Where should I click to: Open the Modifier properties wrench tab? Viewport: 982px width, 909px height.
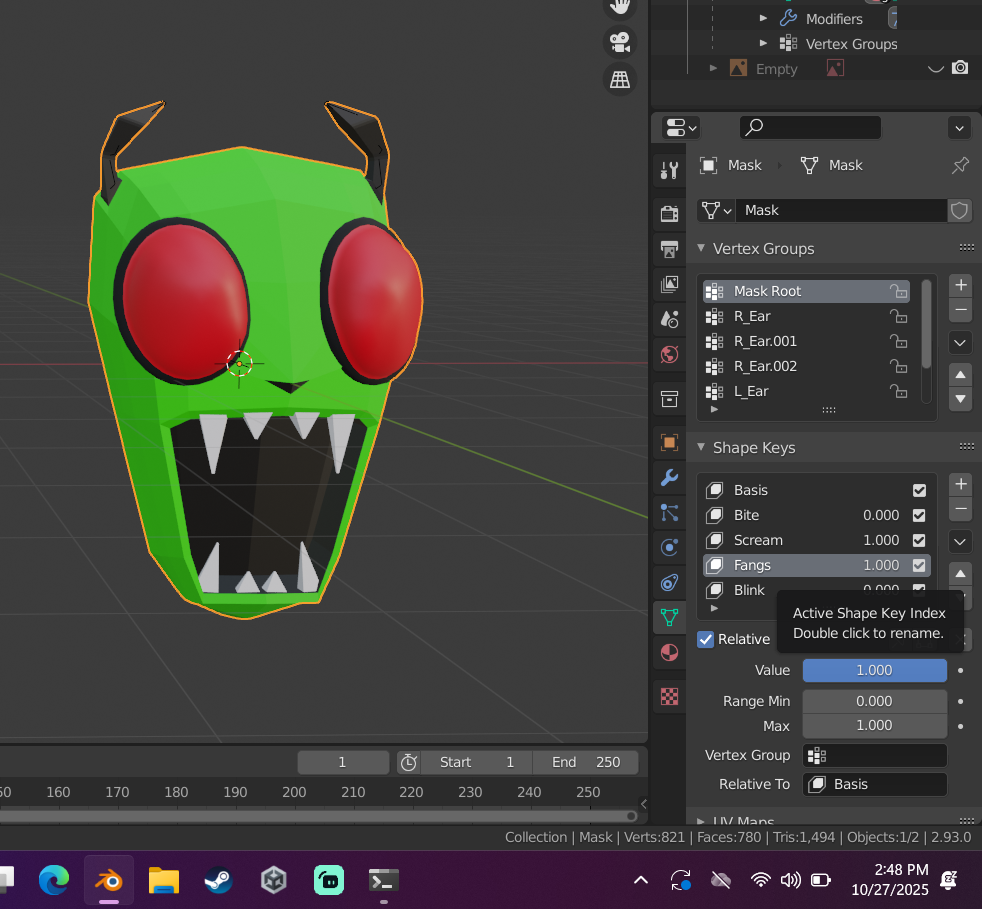669,477
